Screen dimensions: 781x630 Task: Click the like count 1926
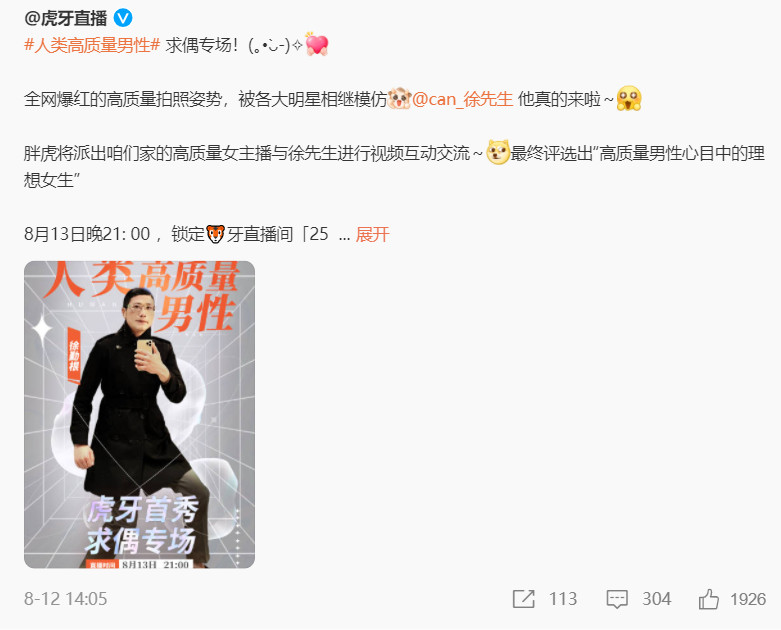point(748,599)
